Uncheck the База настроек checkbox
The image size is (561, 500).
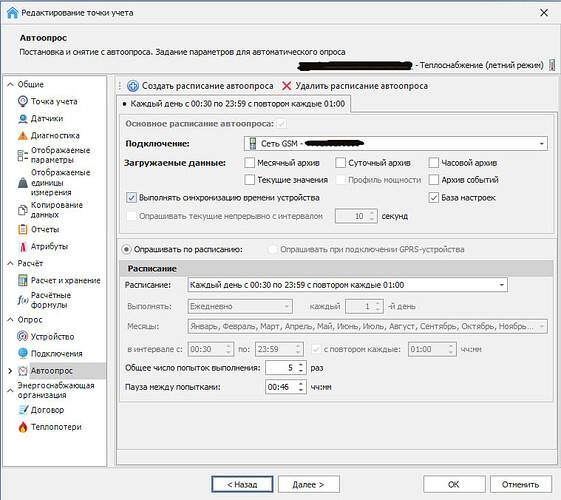click(434, 197)
